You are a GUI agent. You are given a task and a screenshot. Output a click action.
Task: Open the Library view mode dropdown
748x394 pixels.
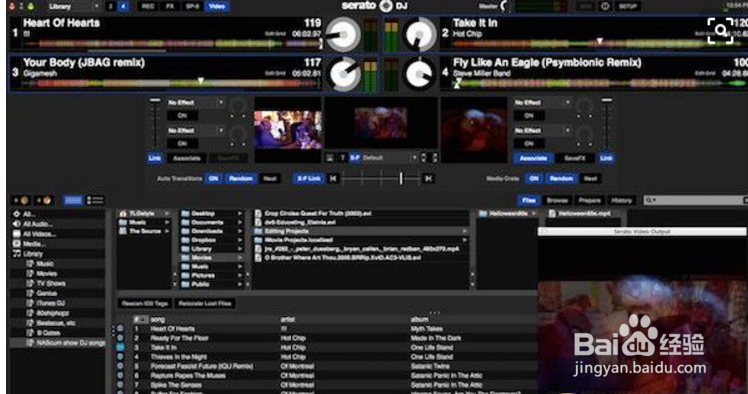(x=73, y=6)
